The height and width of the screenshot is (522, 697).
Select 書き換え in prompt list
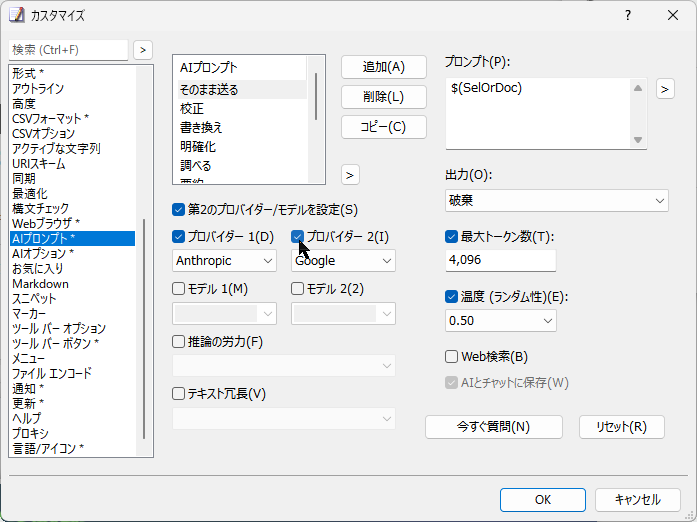(242, 128)
